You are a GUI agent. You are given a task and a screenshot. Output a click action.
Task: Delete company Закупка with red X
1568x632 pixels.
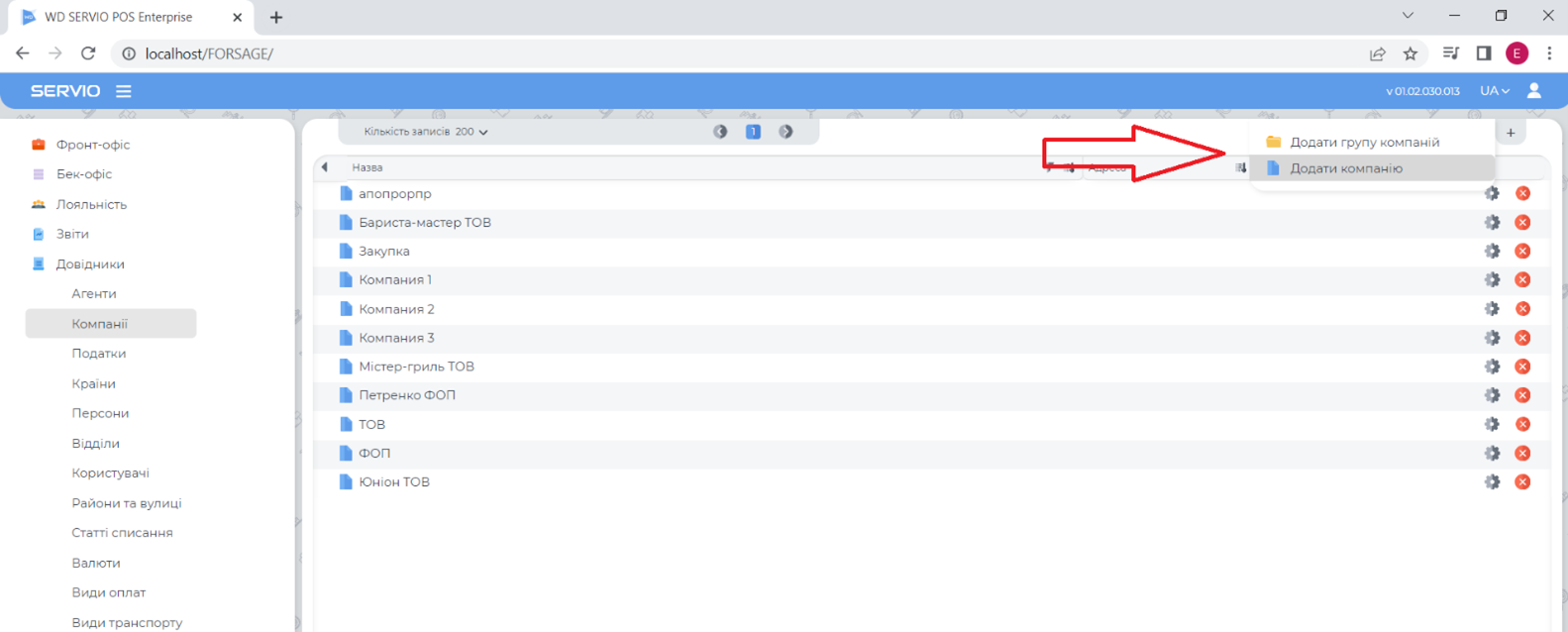tap(1522, 252)
